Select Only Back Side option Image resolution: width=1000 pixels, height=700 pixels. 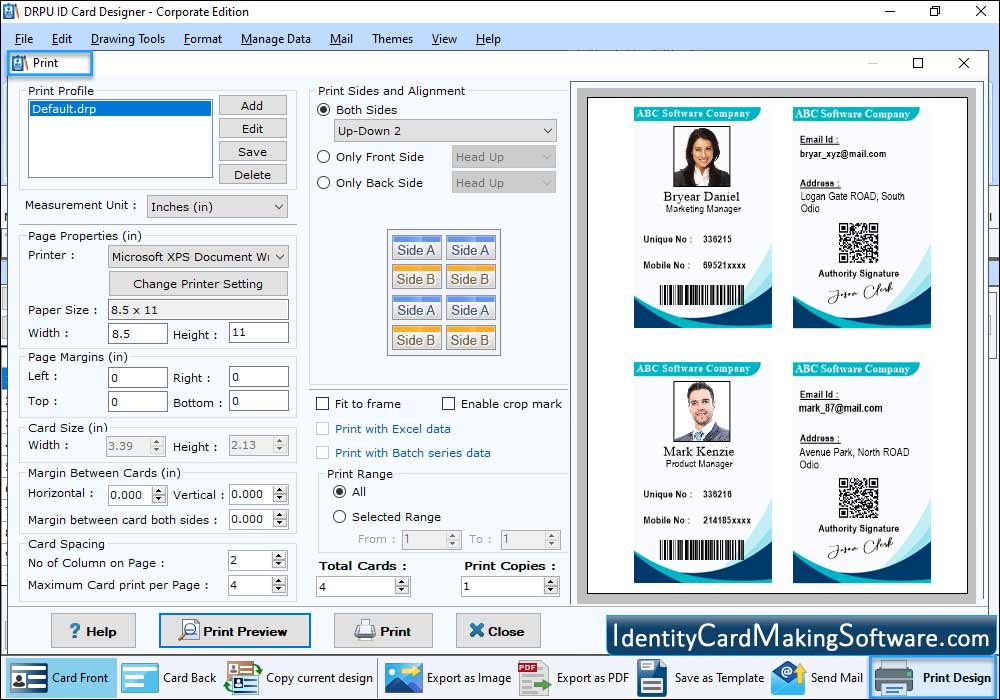324,183
